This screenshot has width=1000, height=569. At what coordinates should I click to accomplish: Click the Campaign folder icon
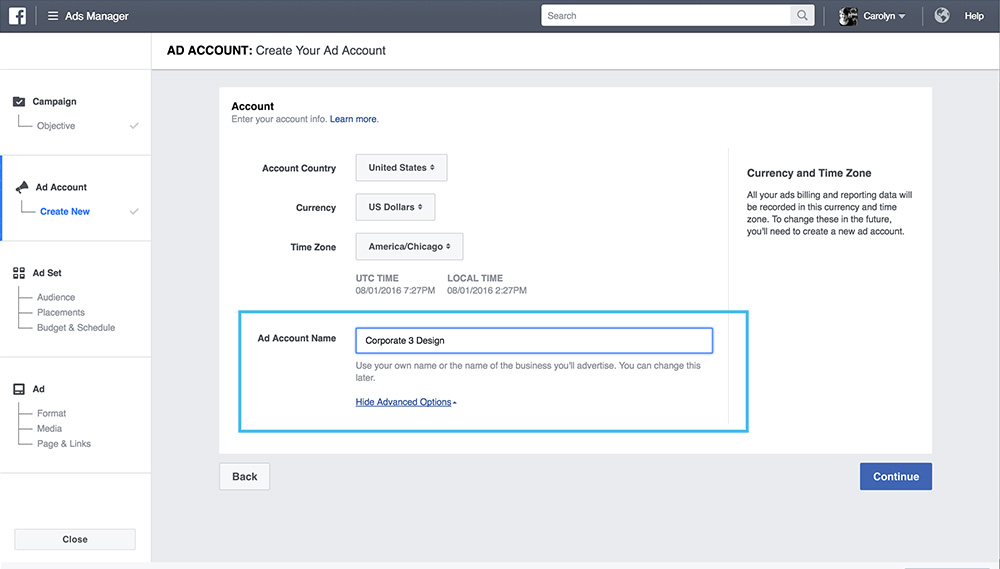[x=19, y=101]
